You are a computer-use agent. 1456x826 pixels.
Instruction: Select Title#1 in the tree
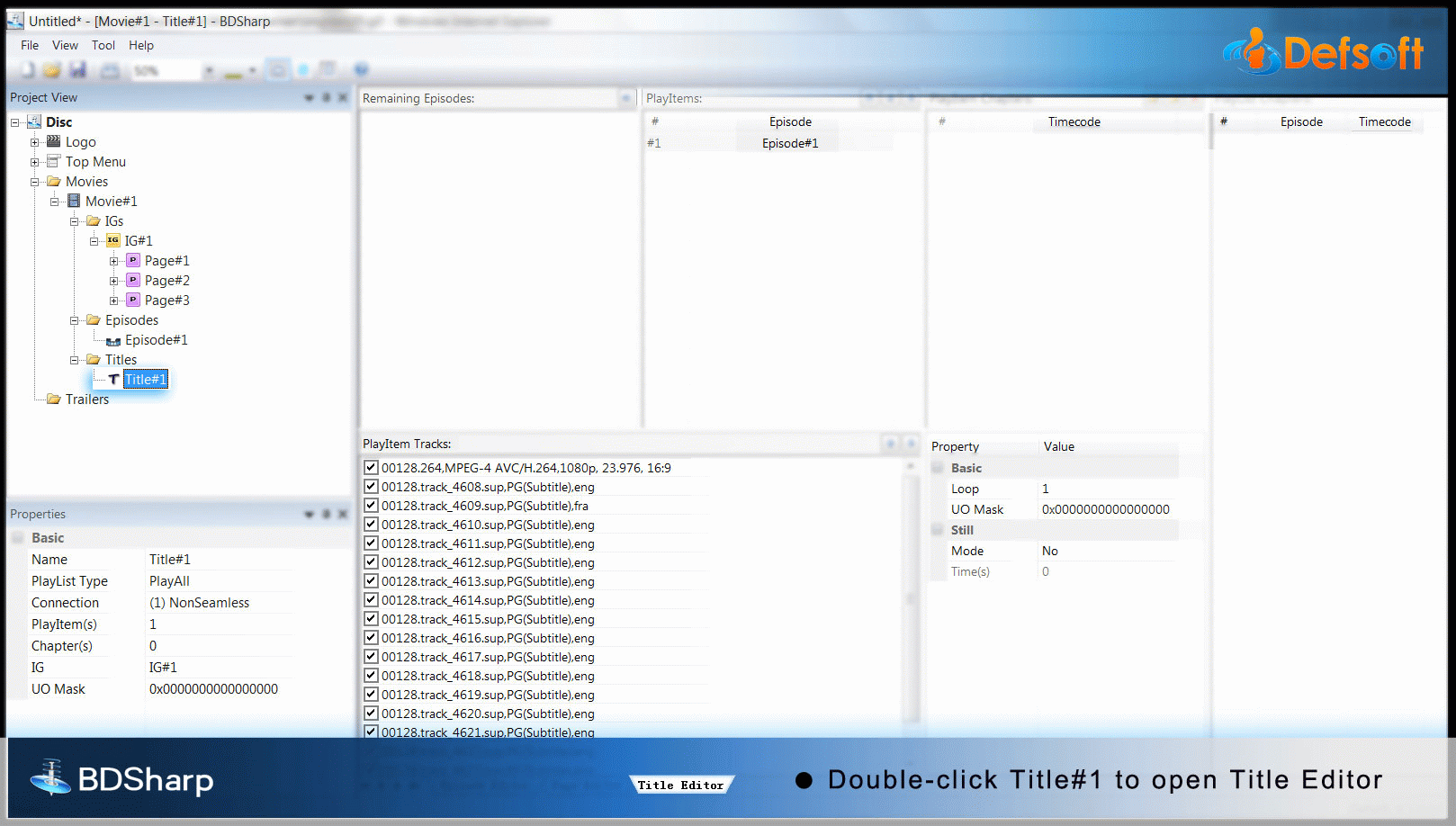[x=145, y=380]
